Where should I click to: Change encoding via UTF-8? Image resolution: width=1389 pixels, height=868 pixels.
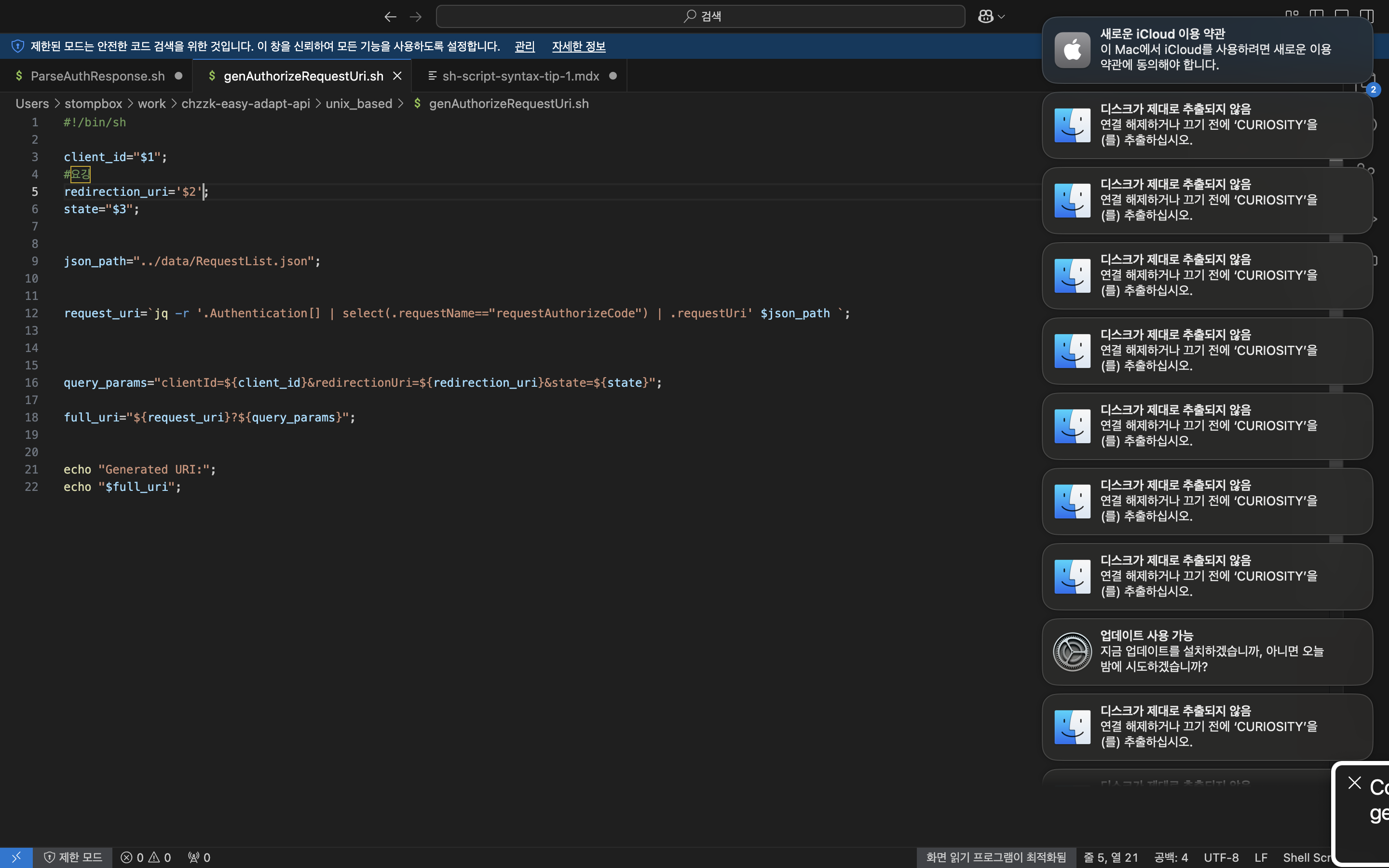coord(1221,857)
